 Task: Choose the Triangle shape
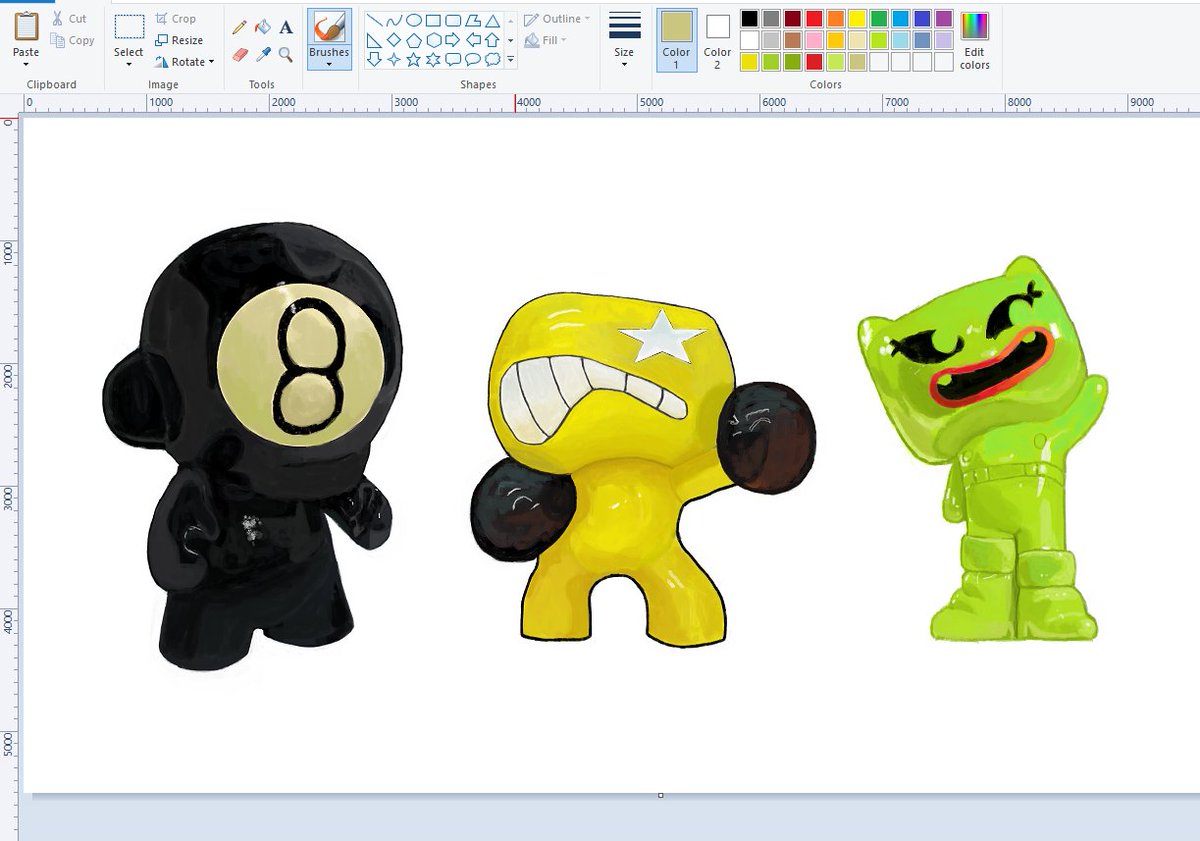click(492, 20)
